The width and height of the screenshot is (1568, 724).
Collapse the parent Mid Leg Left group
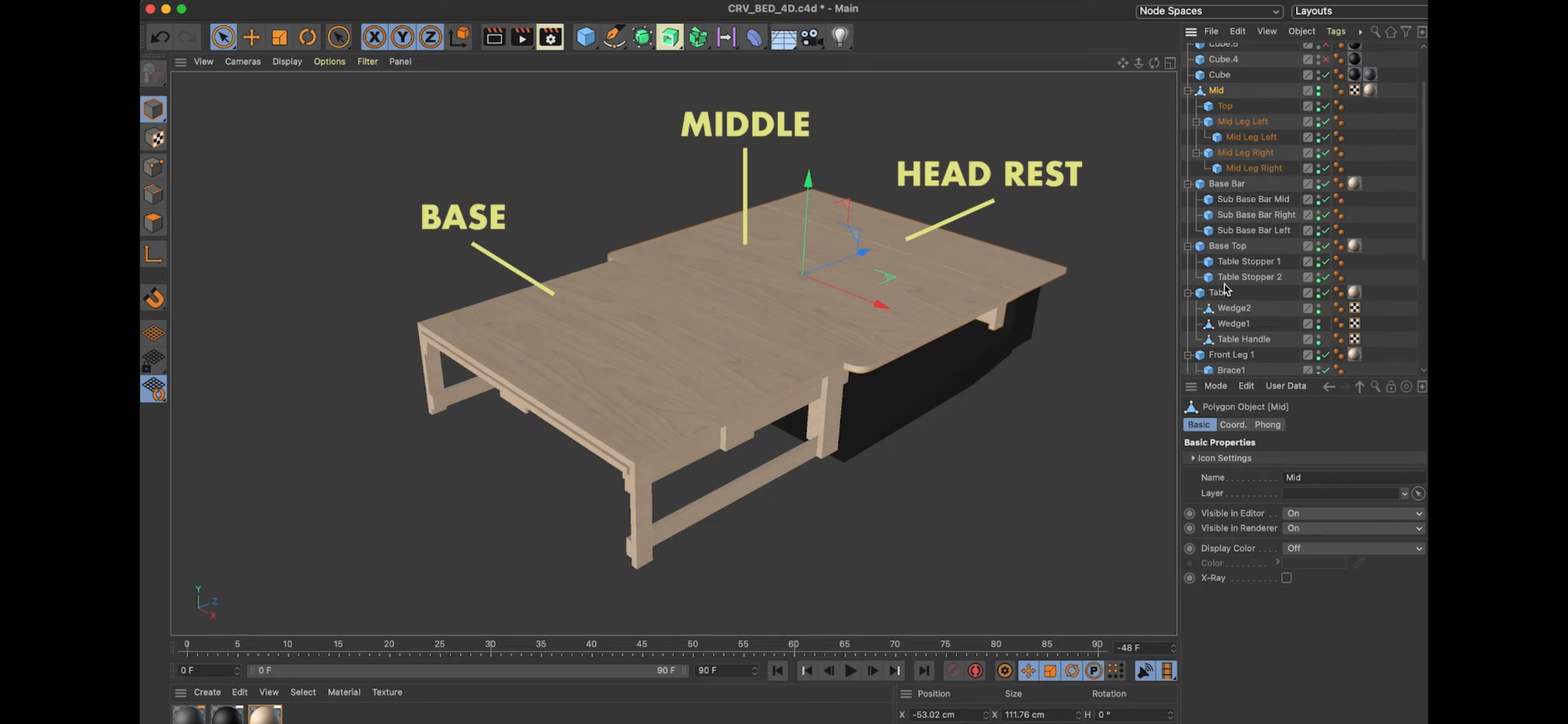click(1197, 122)
